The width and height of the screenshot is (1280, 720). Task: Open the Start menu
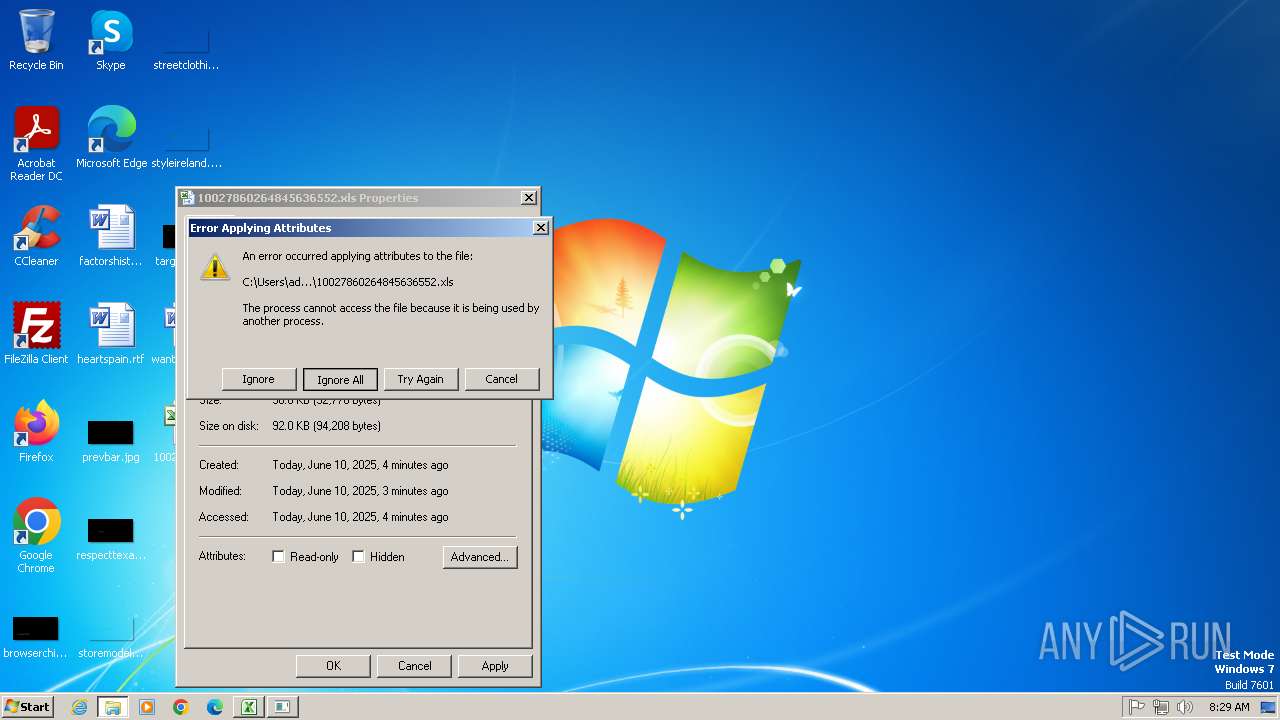point(27,706)
